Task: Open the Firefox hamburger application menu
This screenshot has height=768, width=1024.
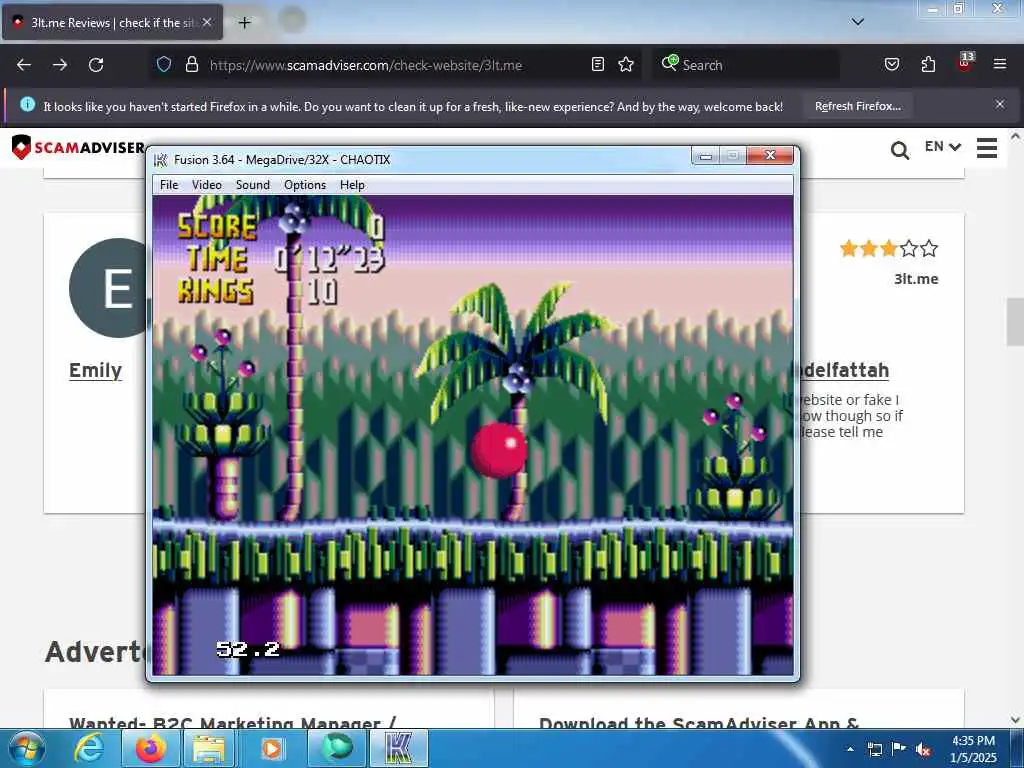Action: click(1000, 64)
